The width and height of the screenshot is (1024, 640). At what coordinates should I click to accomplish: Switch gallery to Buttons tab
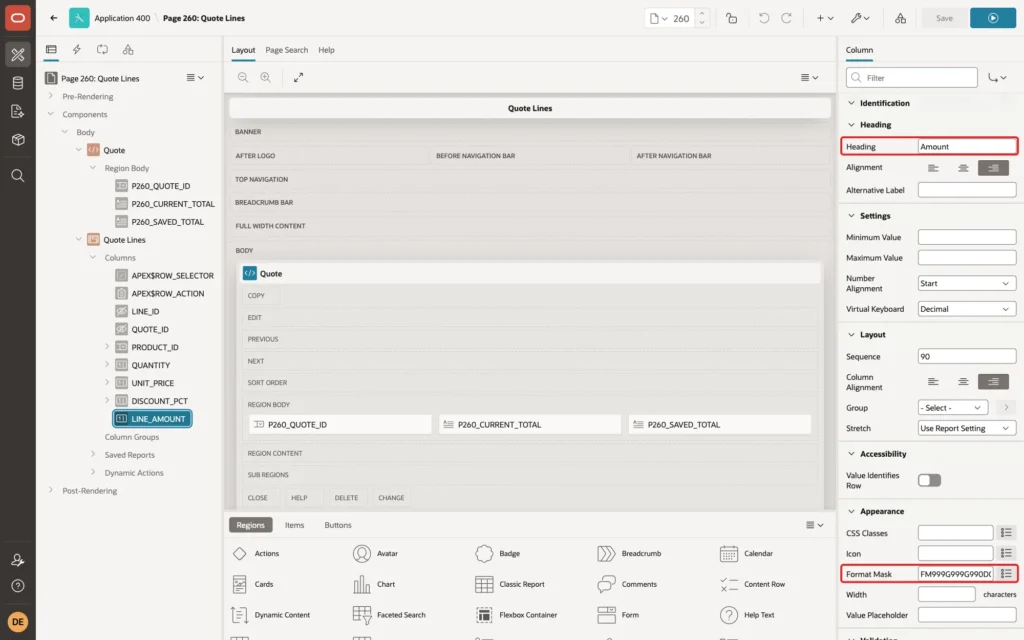(338, 525)
